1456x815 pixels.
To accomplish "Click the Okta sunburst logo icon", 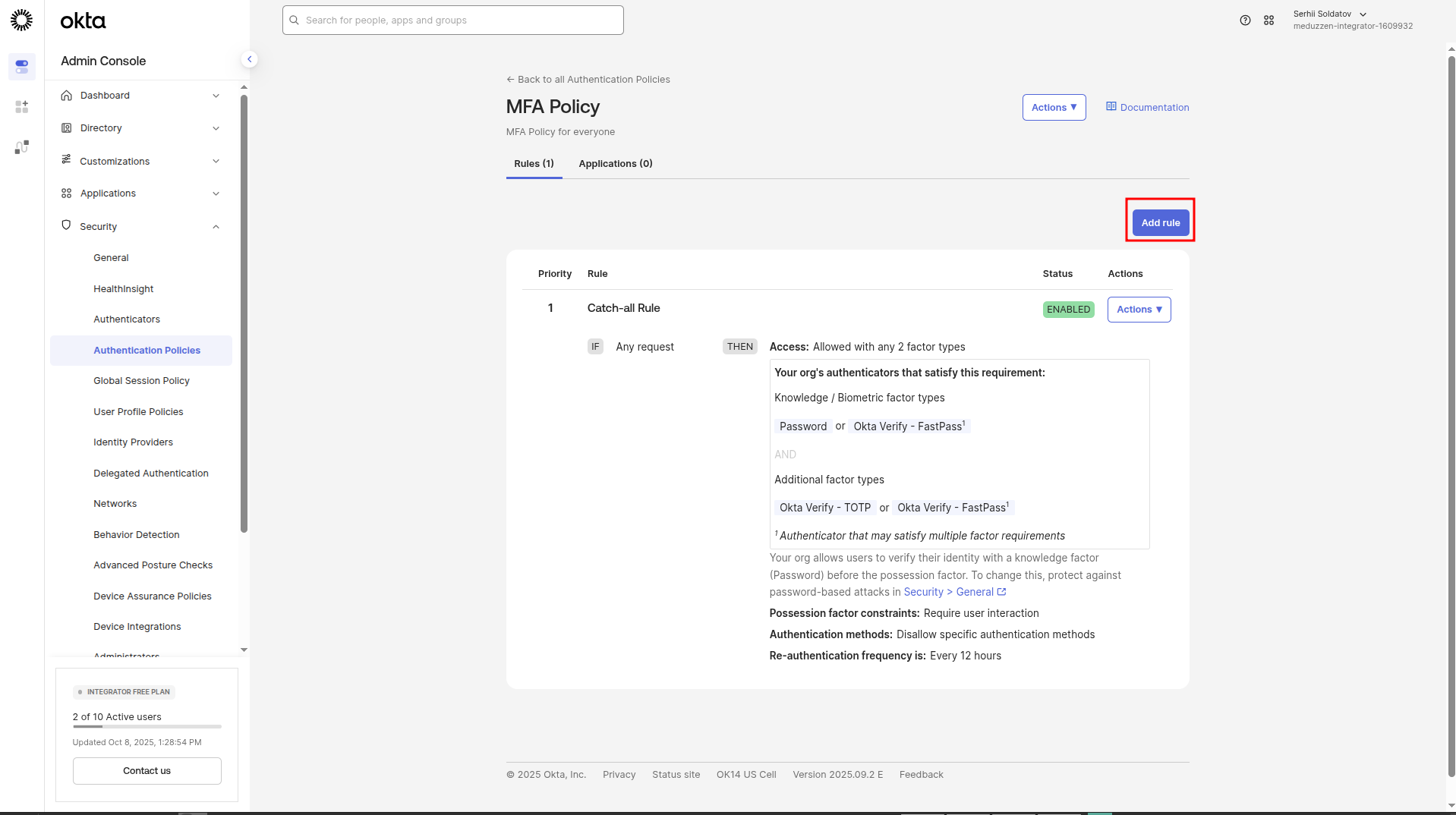I will tap(21, 20).
